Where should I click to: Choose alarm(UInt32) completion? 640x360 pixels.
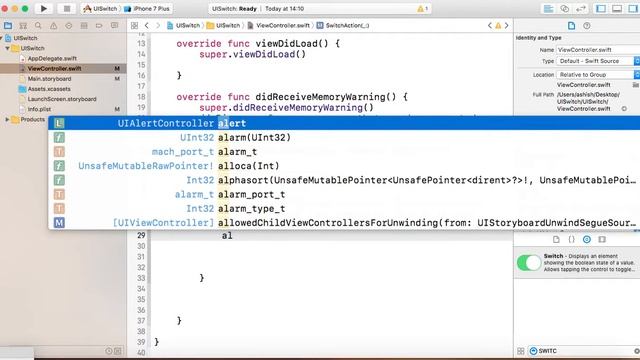[x=344, y=138]
